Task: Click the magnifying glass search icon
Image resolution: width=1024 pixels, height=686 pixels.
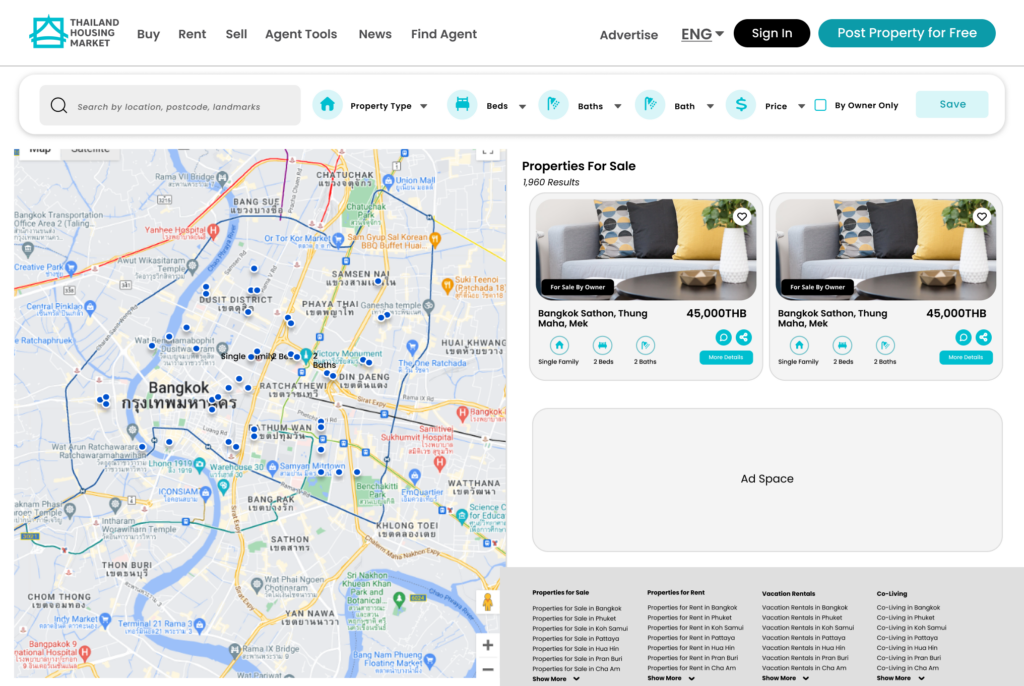Action: pos(59,106)
